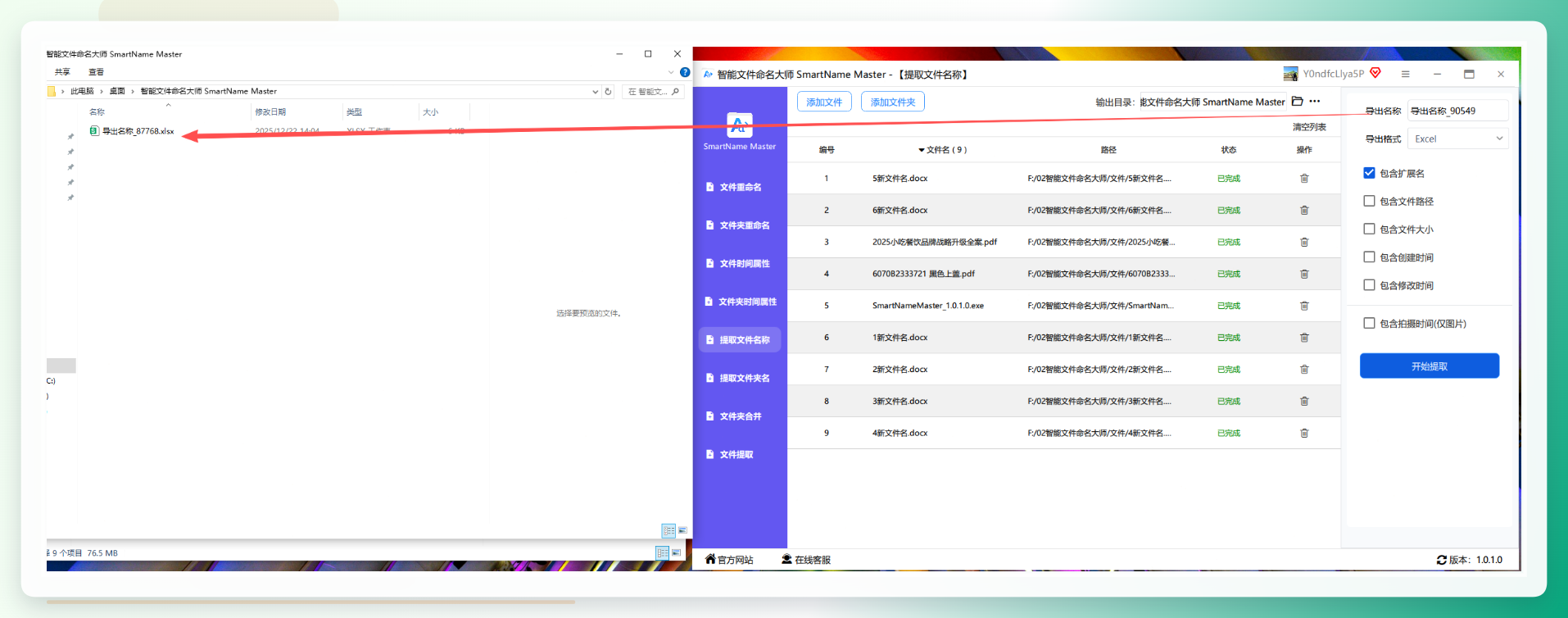Click 桌面 in Explorer breadcrumb
The image size is (1568, 618).
coord(117,92)
